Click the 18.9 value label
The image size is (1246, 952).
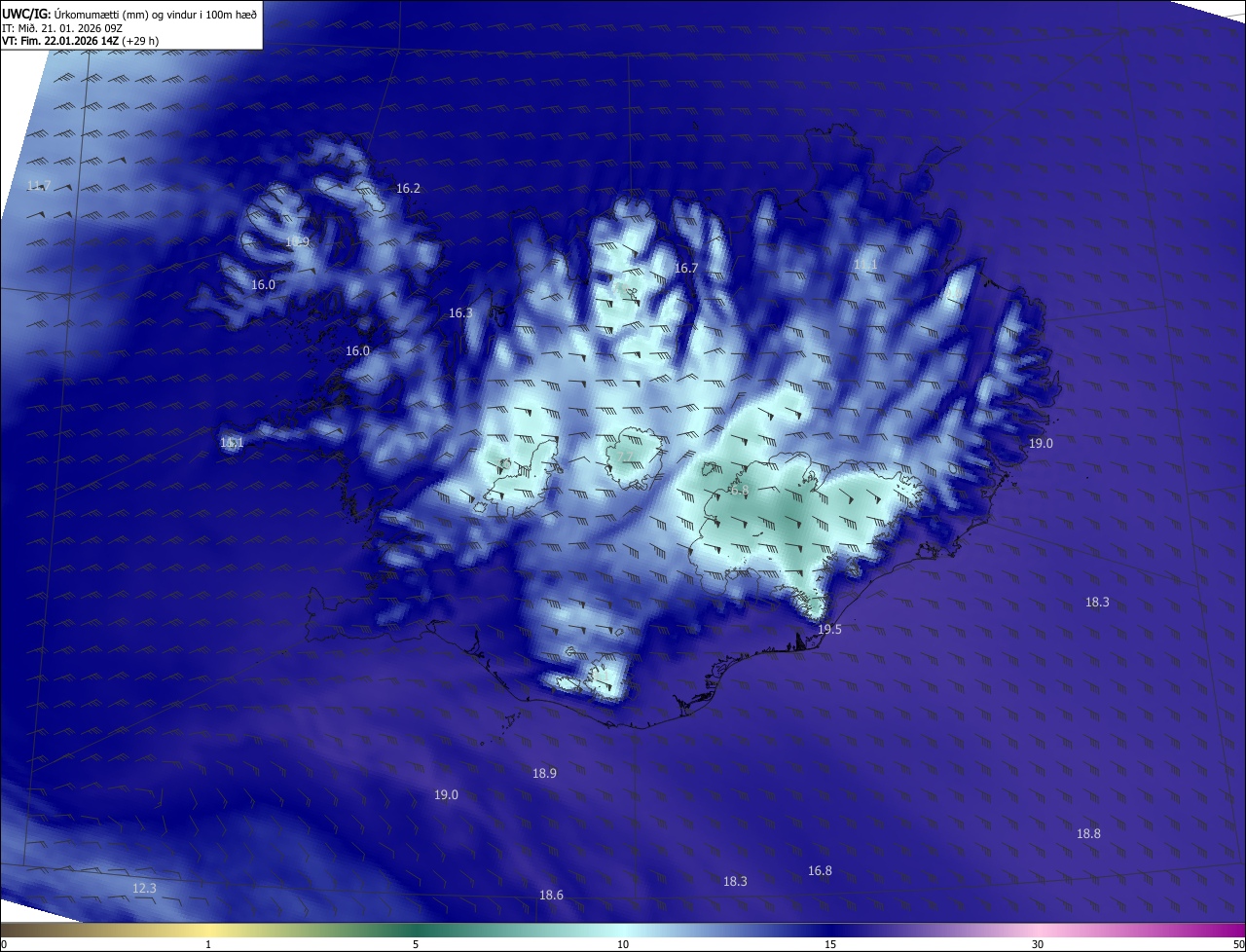pyautogui.click(x=544, y=774)
